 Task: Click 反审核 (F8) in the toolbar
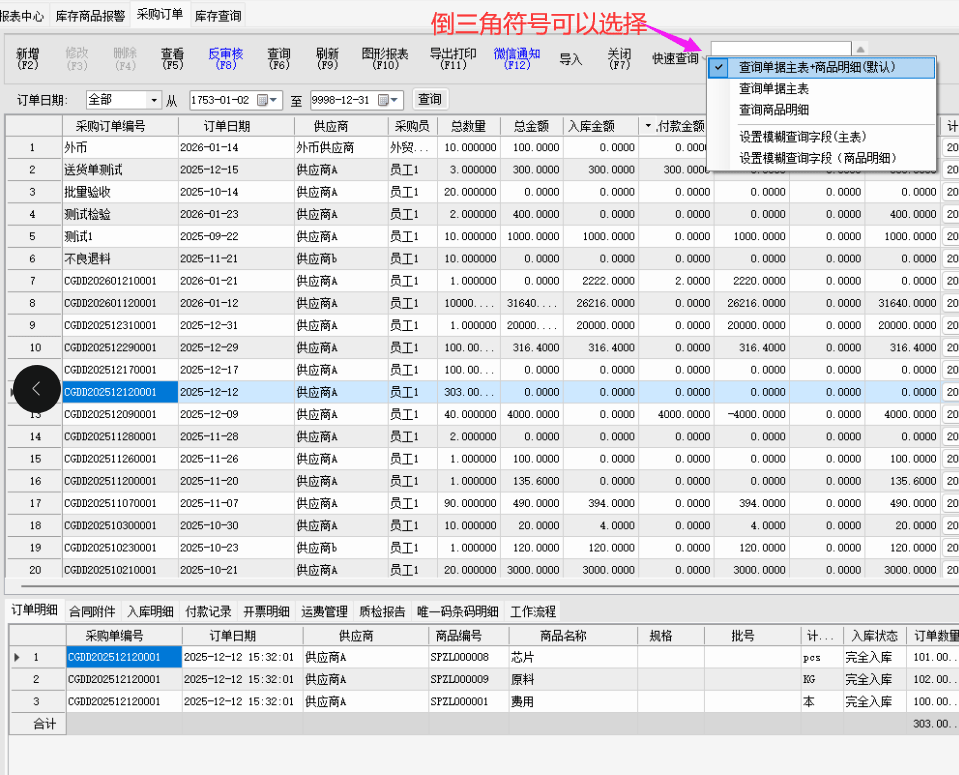(x=226, y=59)
